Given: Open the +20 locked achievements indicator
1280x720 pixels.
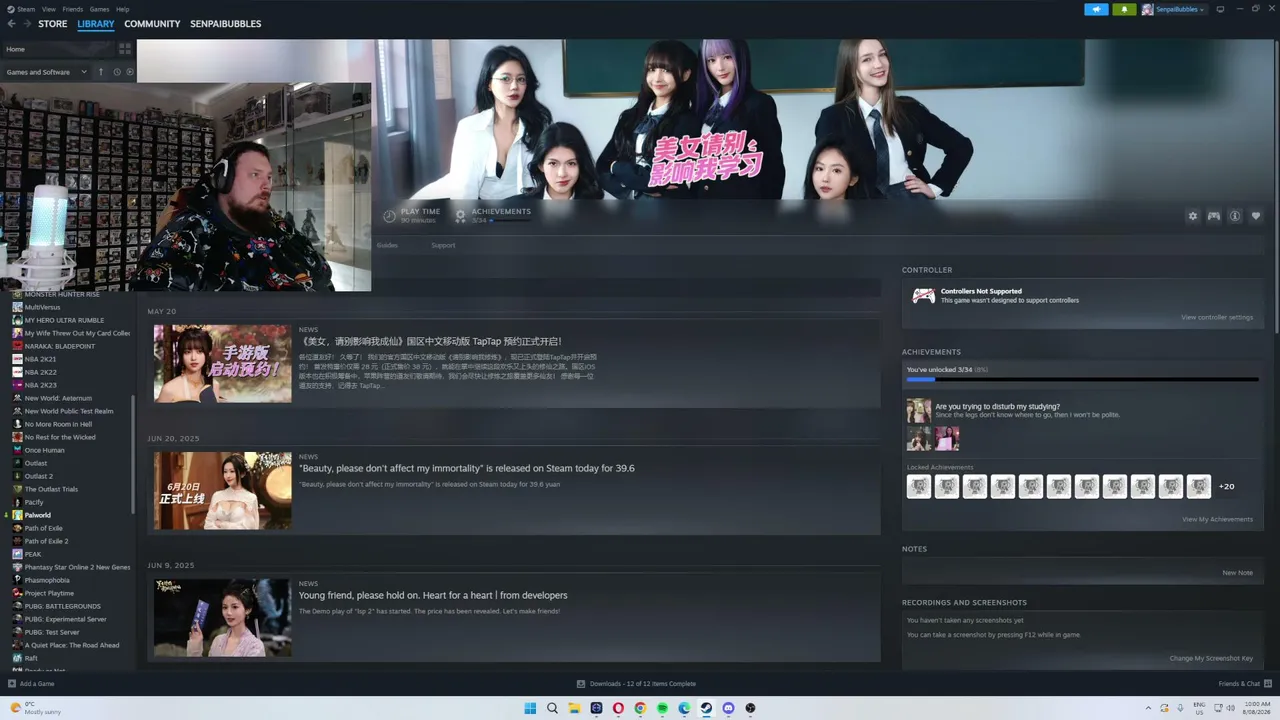Looking at the screenshot, I should pos(1226,486).
